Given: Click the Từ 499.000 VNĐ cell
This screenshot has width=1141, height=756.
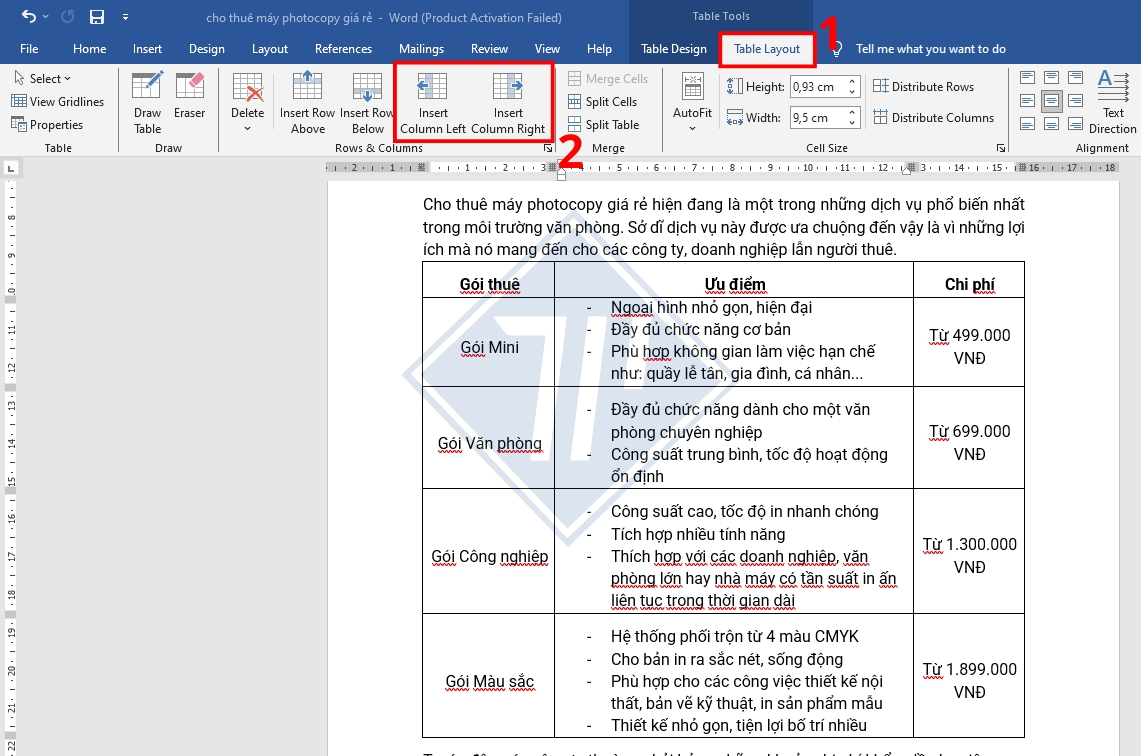Looking at the screenshot, I should click(969, 342).
